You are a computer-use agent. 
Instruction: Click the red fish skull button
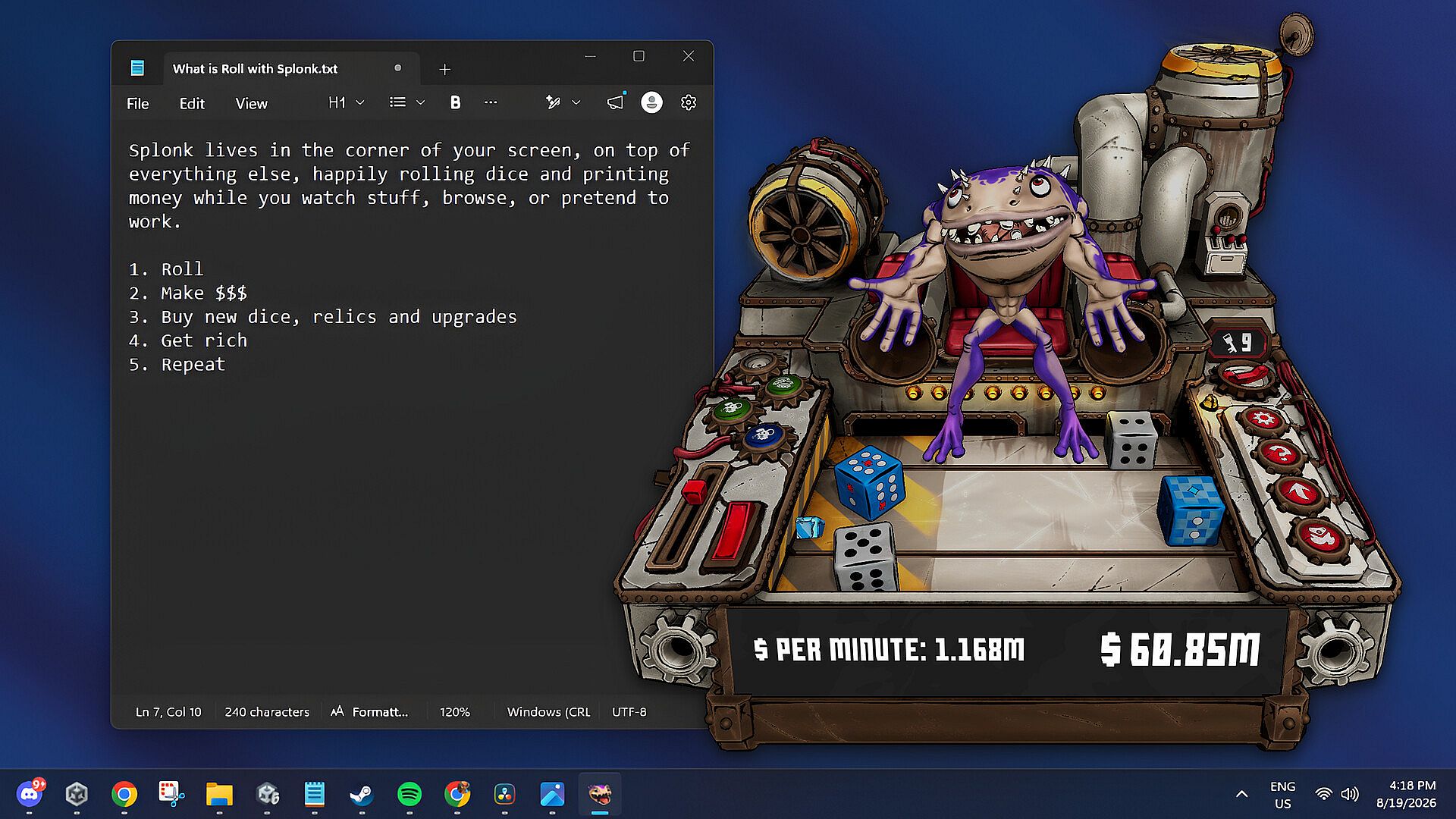(x=1321, y=537)
